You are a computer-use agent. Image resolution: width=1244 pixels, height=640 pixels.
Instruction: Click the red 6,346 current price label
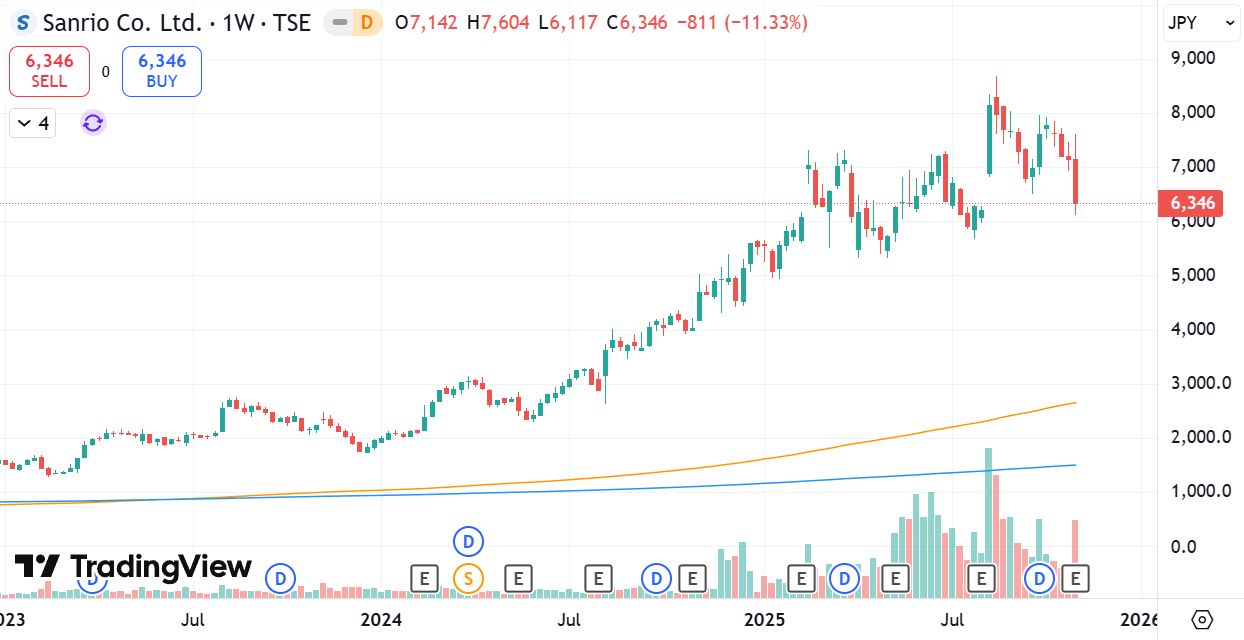(1192, 203)
